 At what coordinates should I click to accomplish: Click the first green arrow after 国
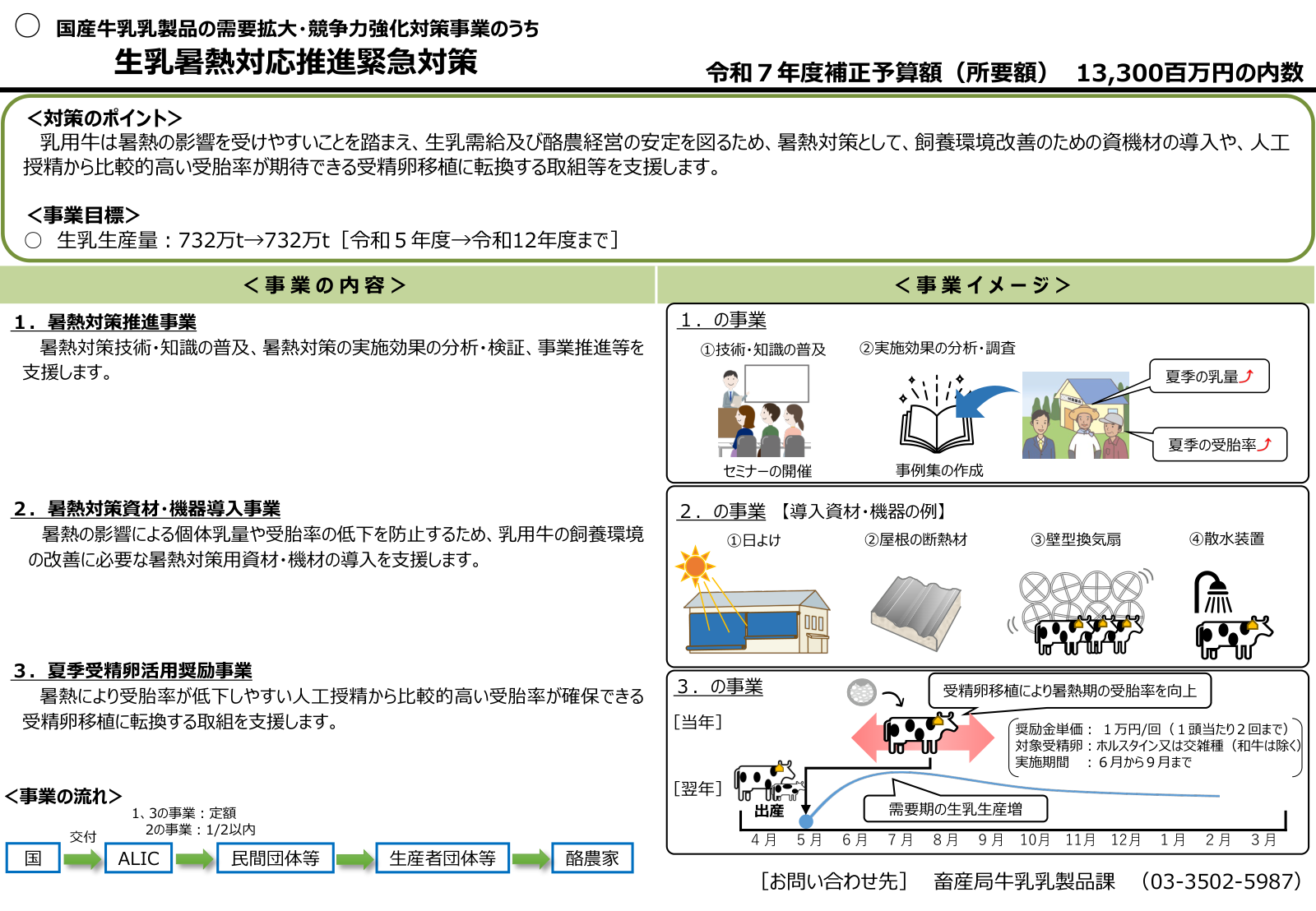click(x=82, y=860)
